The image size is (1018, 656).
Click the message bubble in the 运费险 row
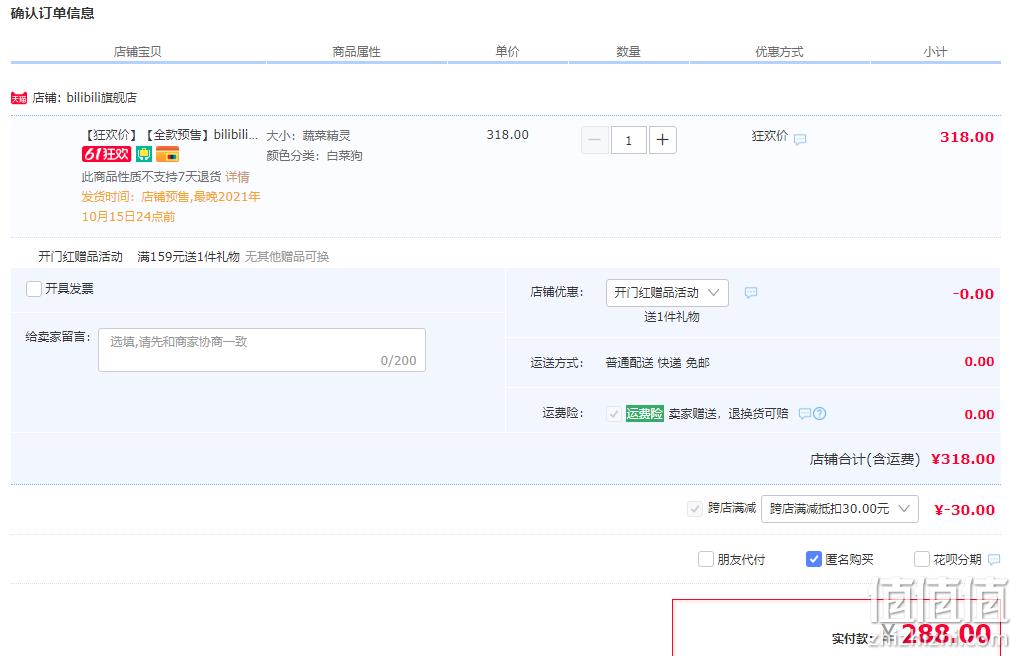pyautogui.click(x=804, y=414)
